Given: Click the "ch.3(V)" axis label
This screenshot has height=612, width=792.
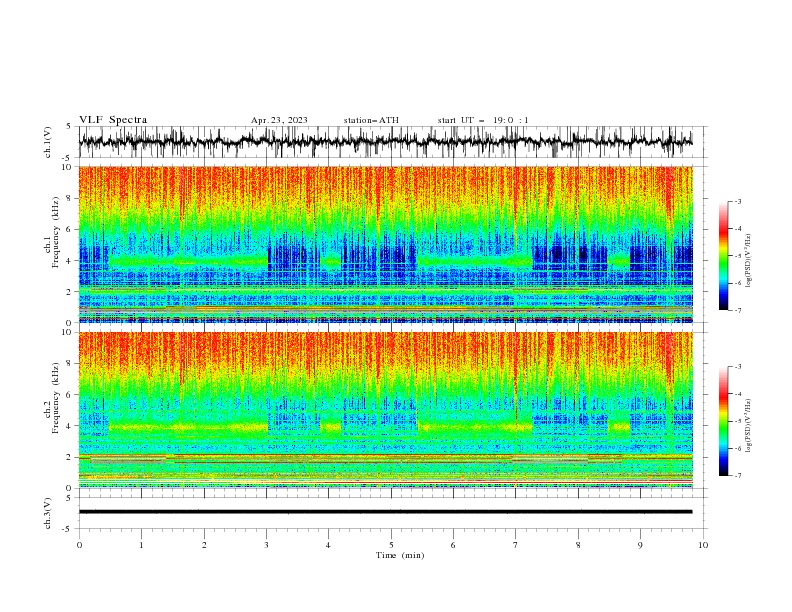Looking at the screenshot, I should coord(48,513).
